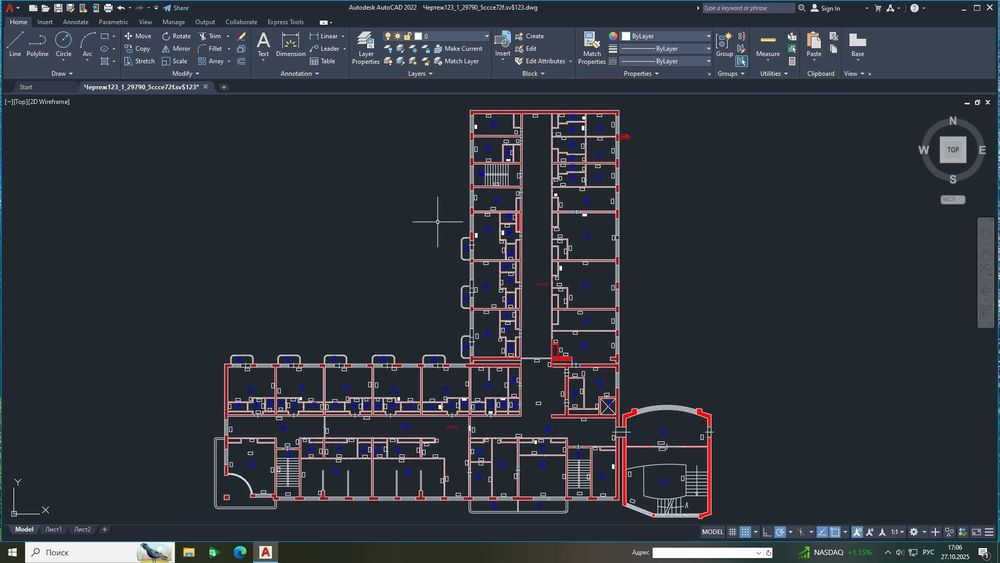Toggle the drawing grid display
The image size is (1000, 563).
click(733, 532)
